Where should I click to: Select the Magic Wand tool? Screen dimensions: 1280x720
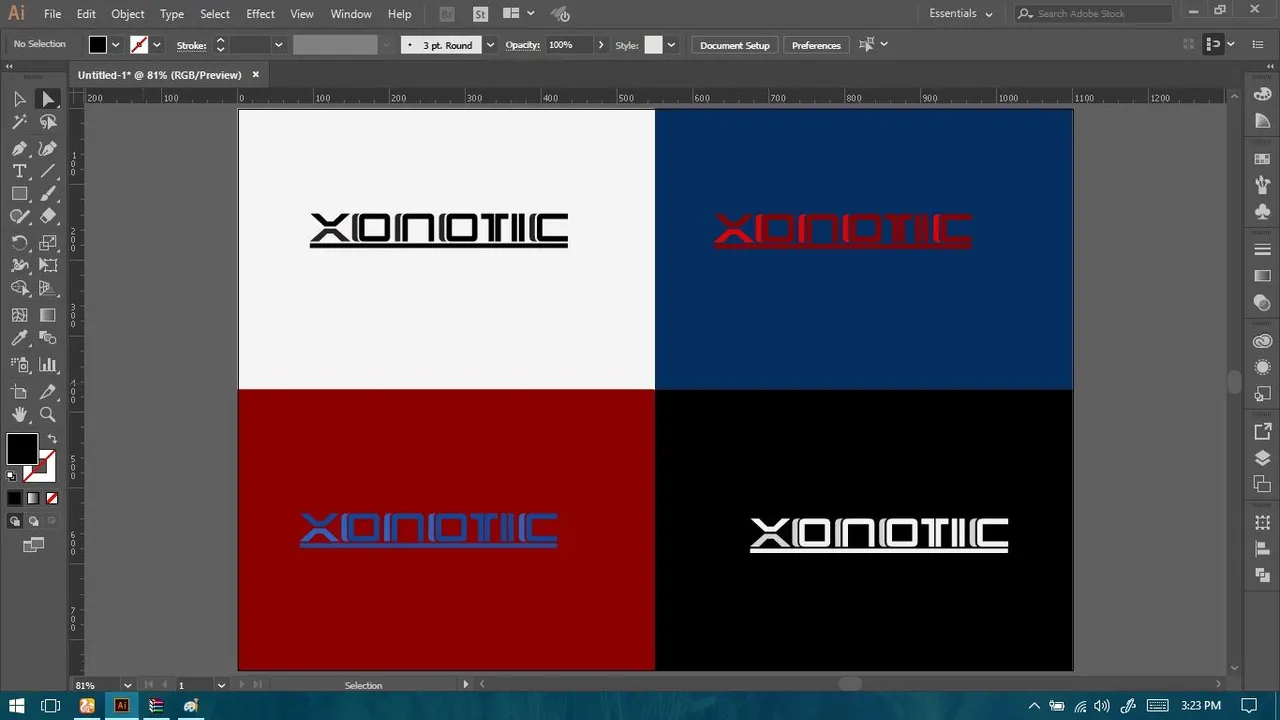[19, 122]
